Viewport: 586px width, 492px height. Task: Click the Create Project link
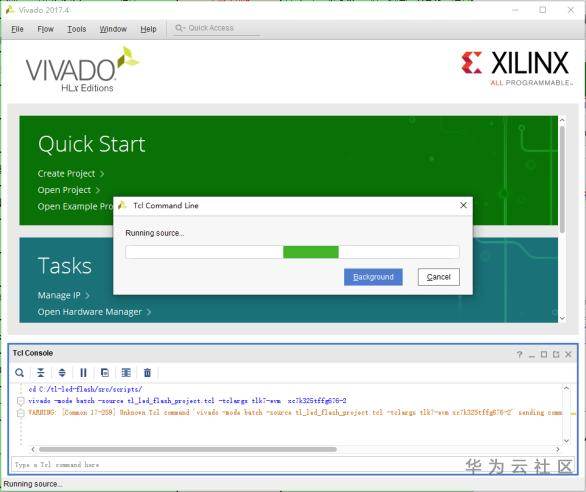71,174
